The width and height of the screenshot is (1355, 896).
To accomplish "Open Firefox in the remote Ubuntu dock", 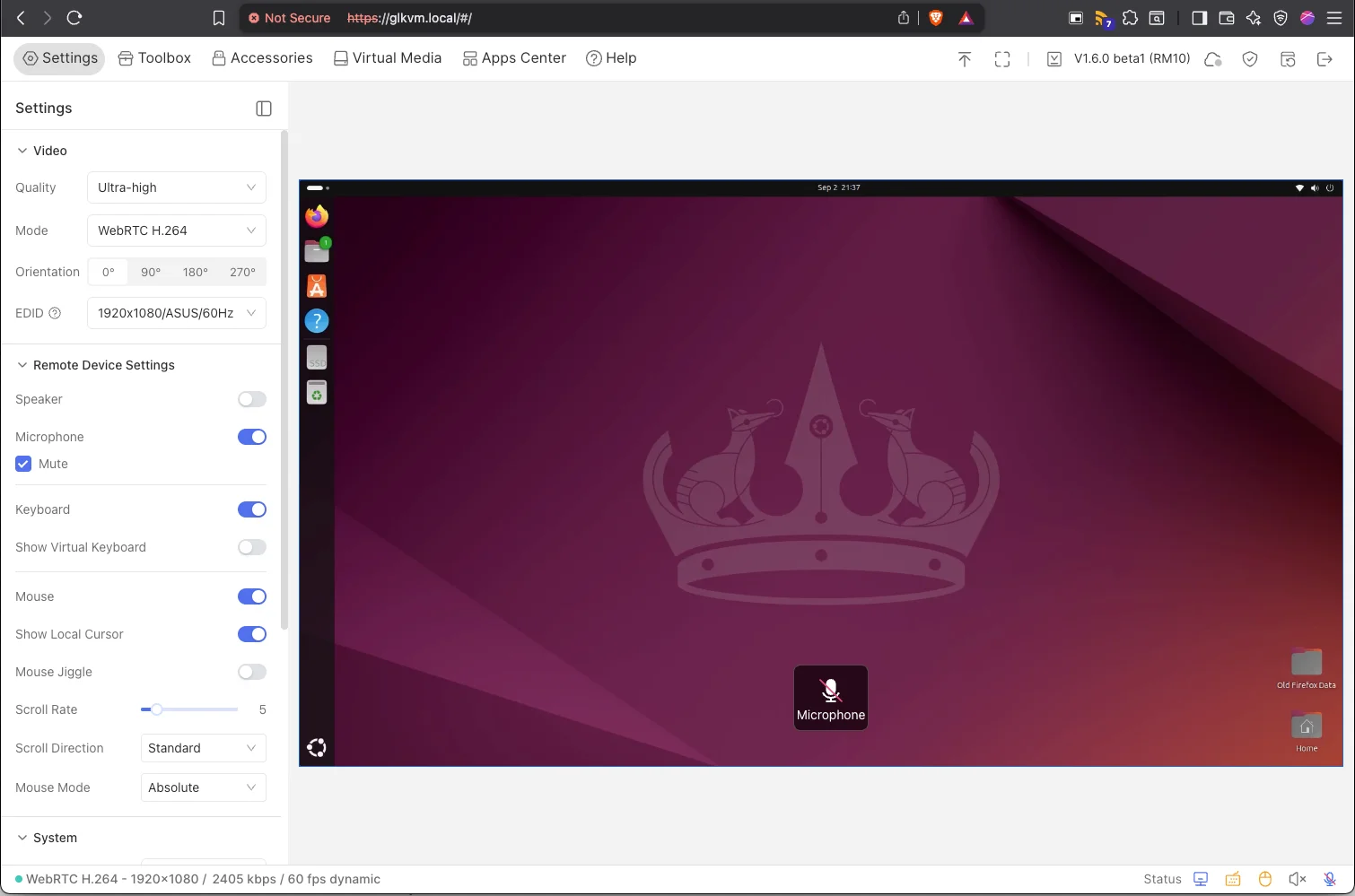I will pyautogui.click(x=317, y=216).
